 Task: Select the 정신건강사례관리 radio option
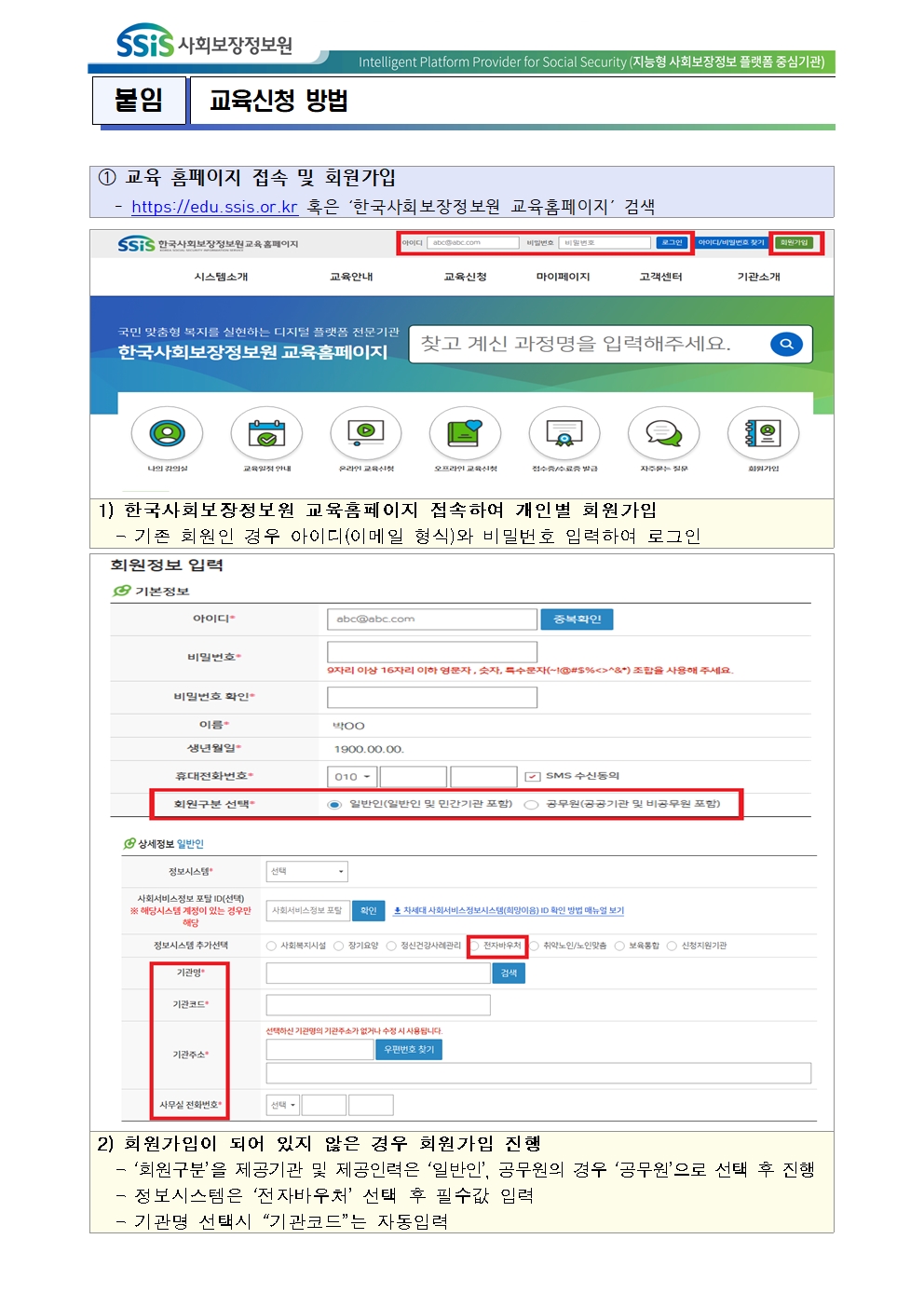[391, 946]
